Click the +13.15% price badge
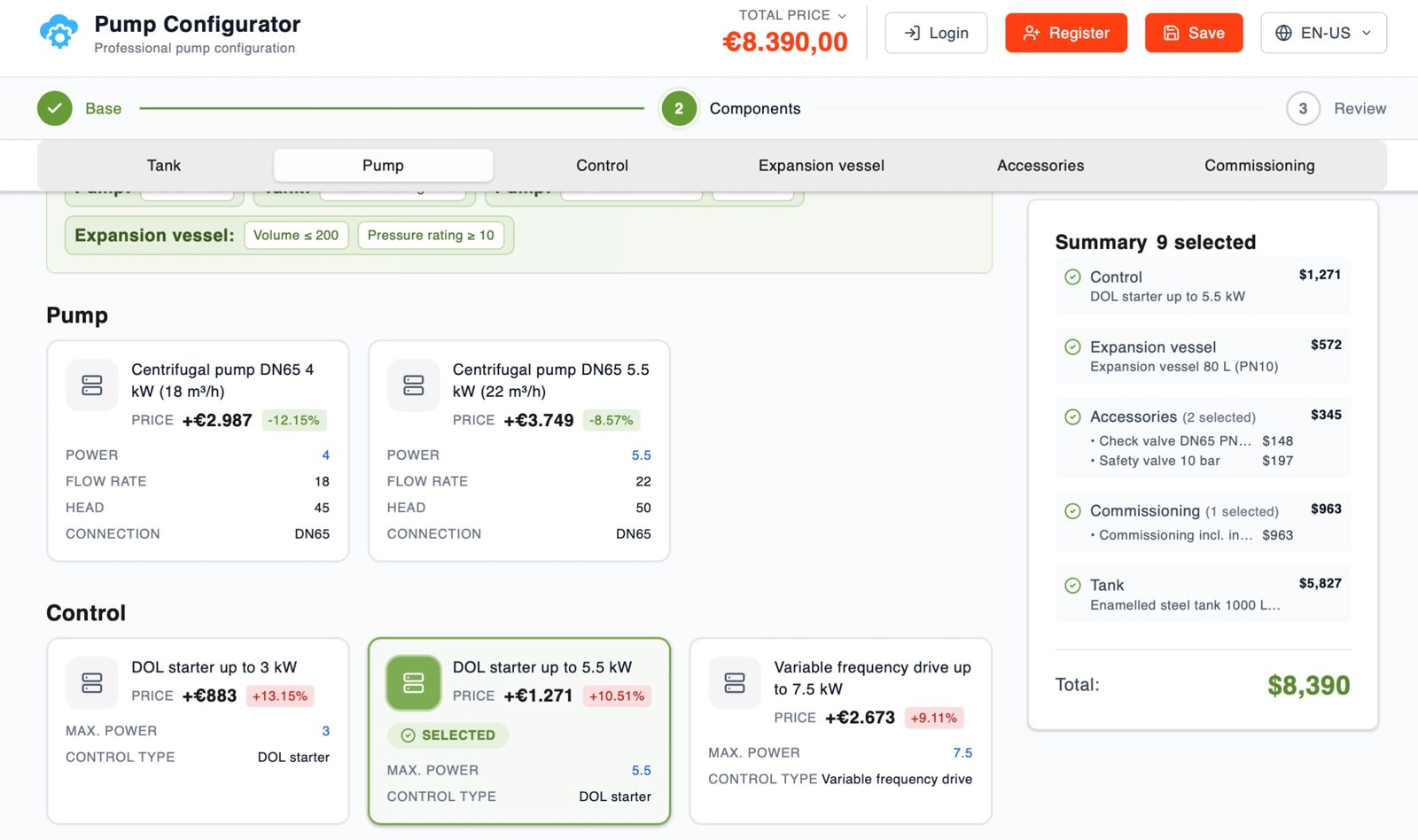1418x840 pixels. 280,696
